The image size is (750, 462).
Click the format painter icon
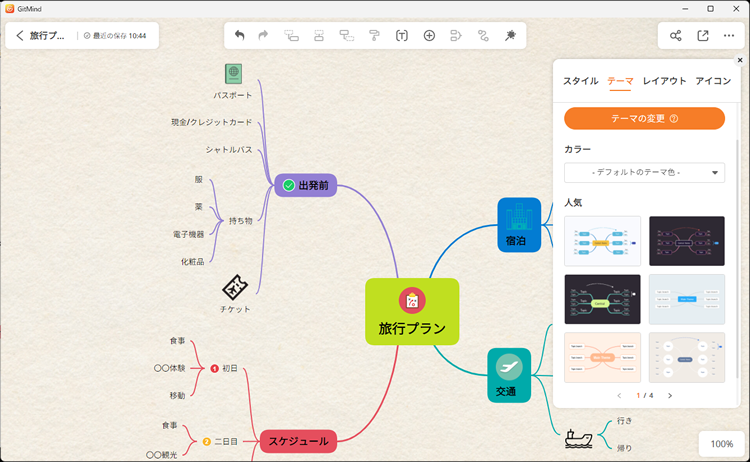pos(374,35)
